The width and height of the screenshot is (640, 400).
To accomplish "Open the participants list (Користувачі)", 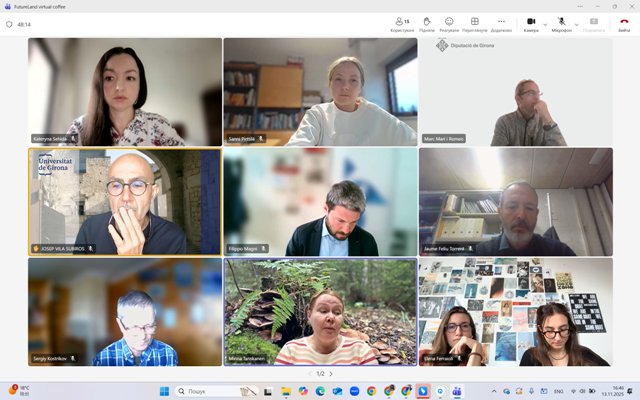I will click(402, 22).
